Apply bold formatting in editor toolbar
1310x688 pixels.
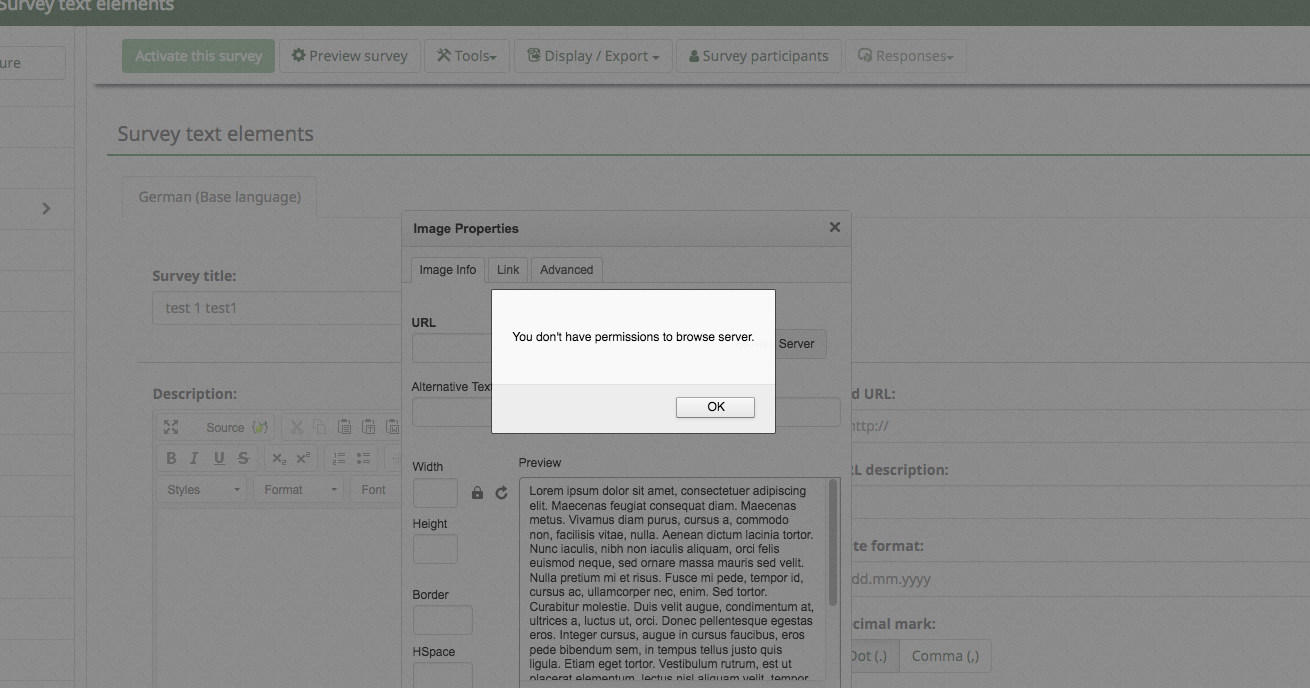point(171,458)
